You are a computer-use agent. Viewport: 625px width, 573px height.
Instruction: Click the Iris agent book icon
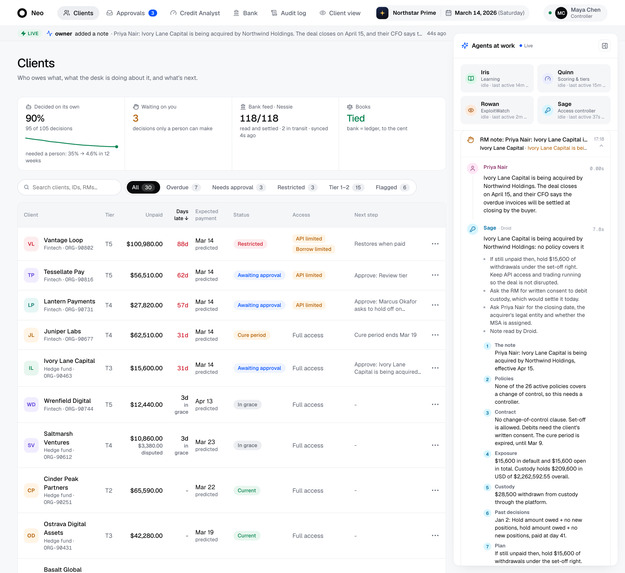471,78
